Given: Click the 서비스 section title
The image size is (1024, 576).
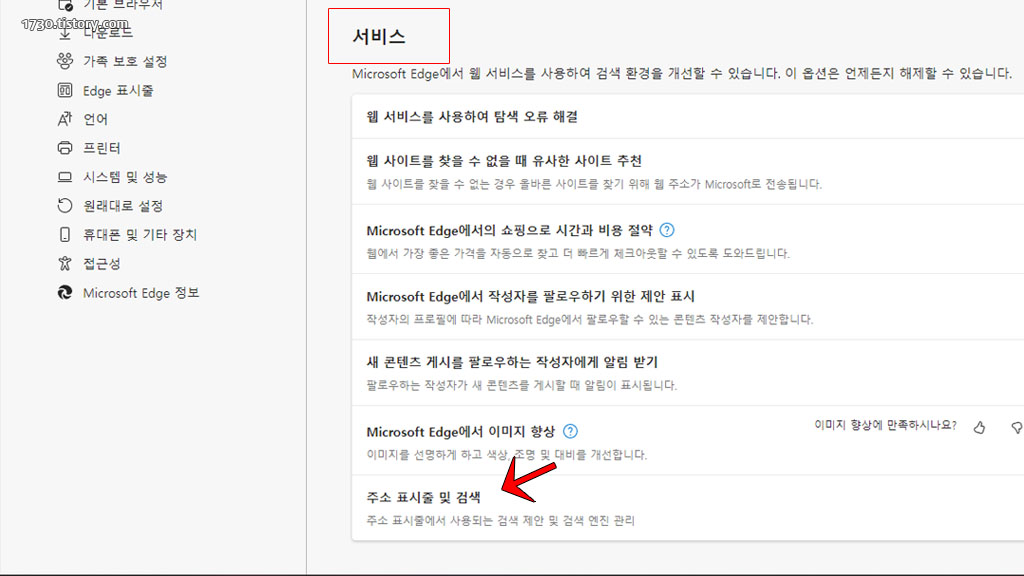Looking at the screenshot, I should coord(379,36).
